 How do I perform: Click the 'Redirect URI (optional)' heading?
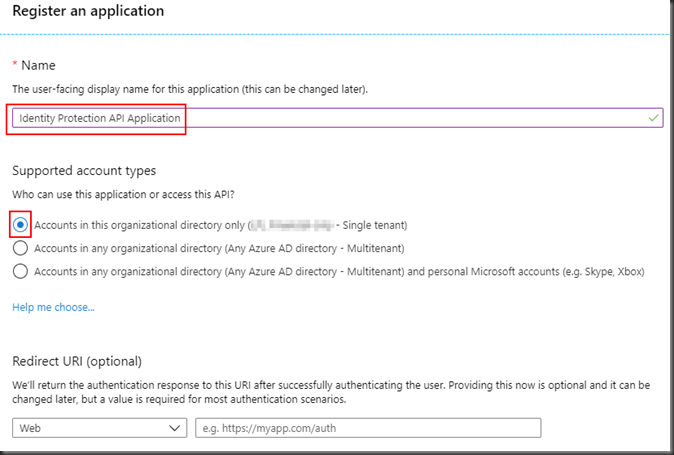click(77, 361)
